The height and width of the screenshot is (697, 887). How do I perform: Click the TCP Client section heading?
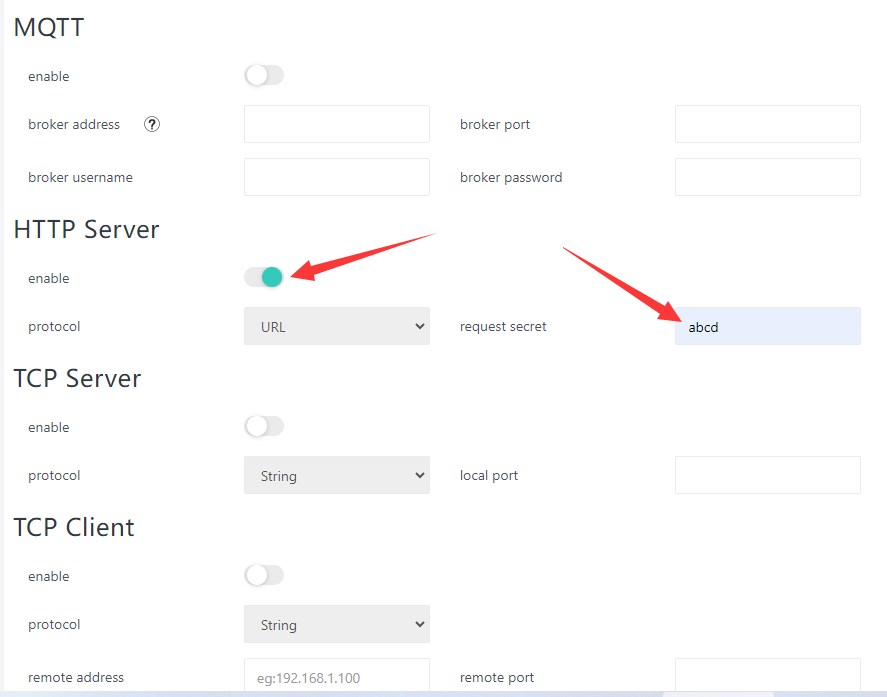click(x=74, y=527)
